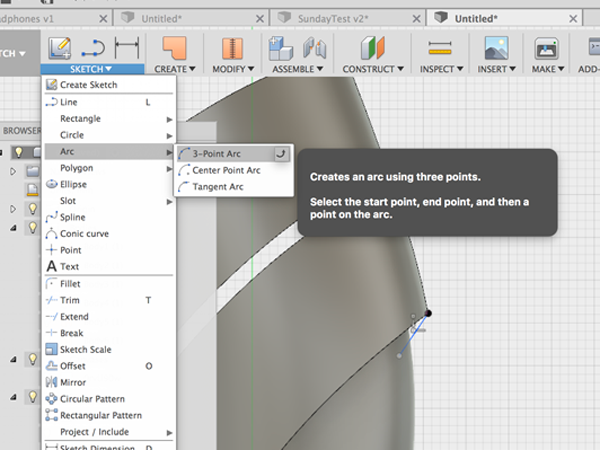Click the Construct plane icon
This screenshot has width=600, height=450.
[x=372, y=48]
